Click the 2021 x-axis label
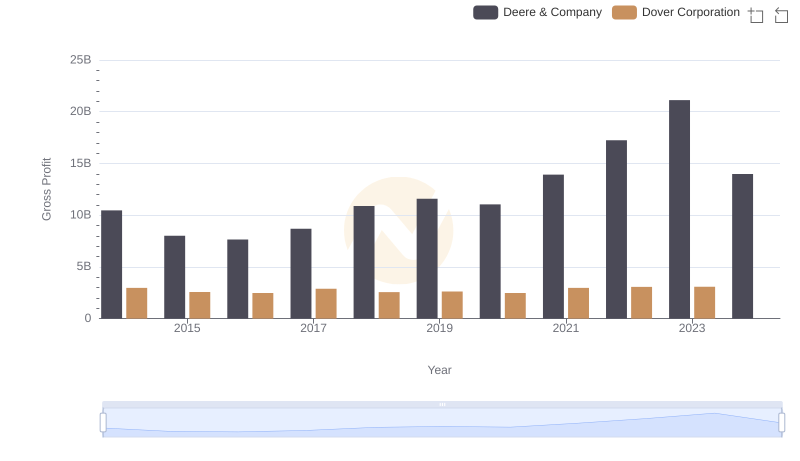This screenshot has height=461, width=800. 566,328
